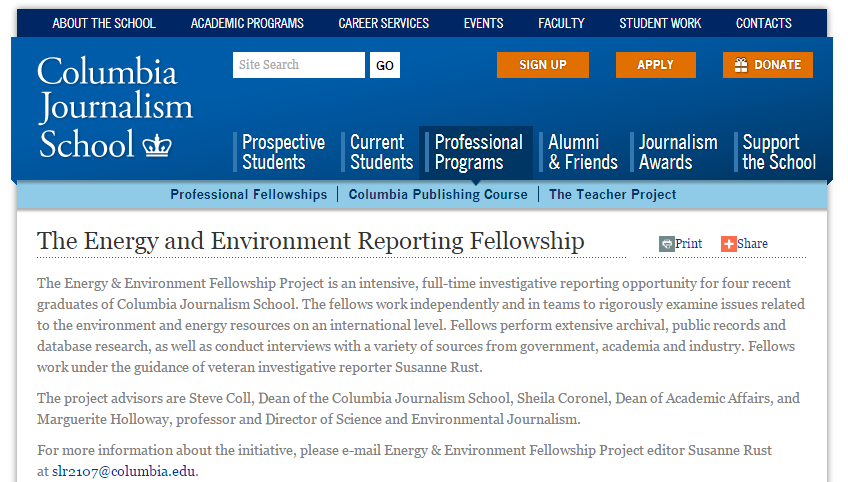Viewport: 848px width, 482px height.
Task: Open Professional Fellowships submenu link
Action: [249, 195]
